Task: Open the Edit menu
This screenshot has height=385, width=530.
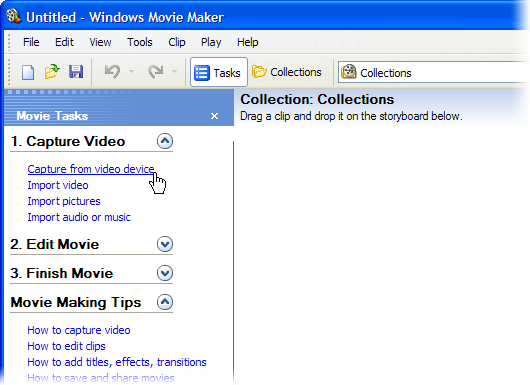Action: (64, 42)
